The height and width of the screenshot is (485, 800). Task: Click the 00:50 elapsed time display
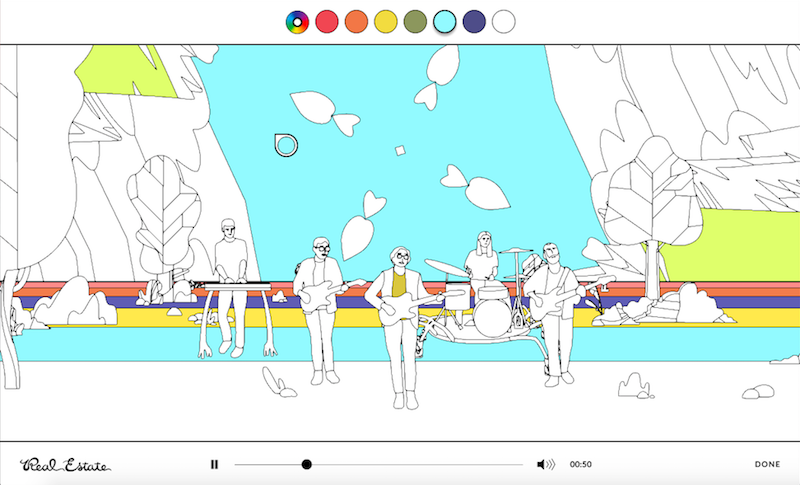coord(581,464)
